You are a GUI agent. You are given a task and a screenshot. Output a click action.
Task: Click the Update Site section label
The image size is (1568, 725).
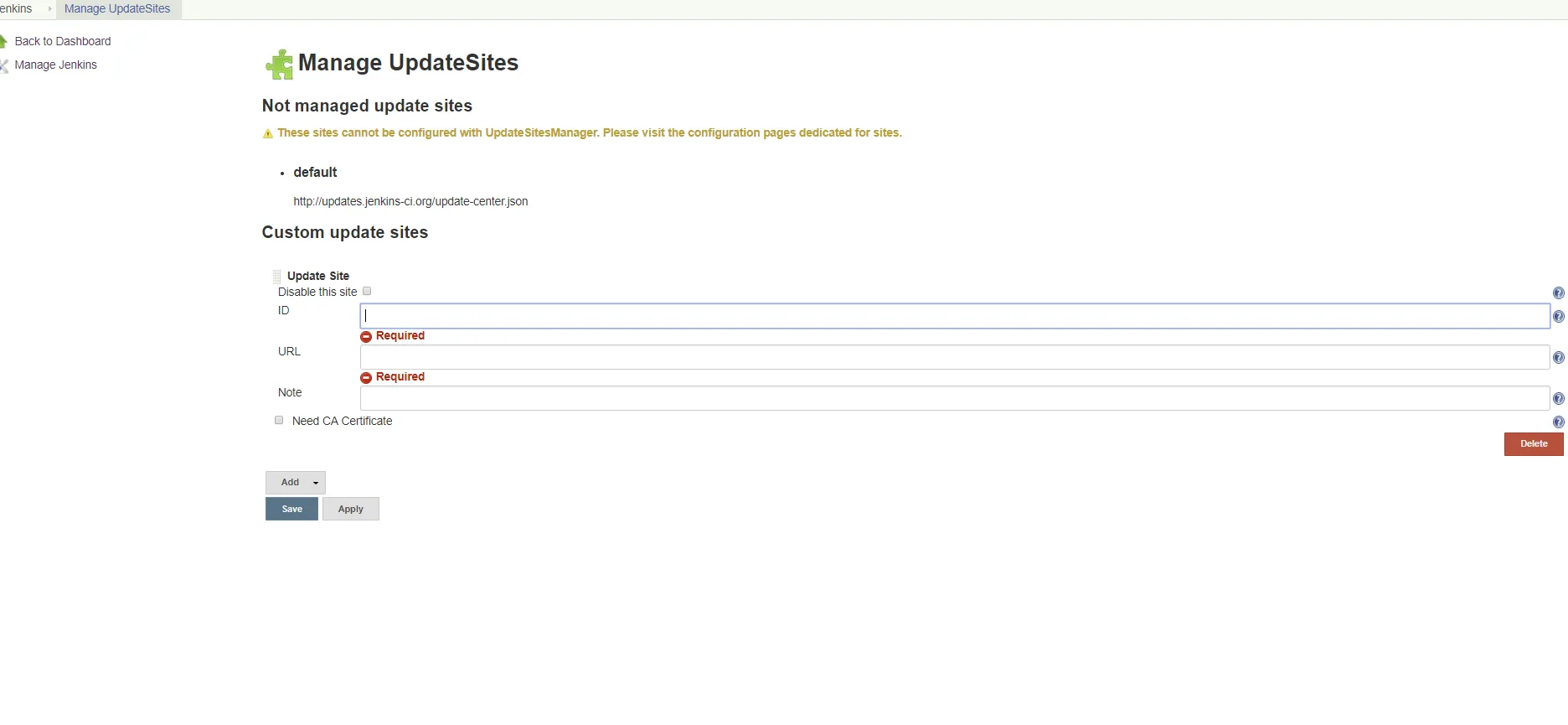pos(318,276)
